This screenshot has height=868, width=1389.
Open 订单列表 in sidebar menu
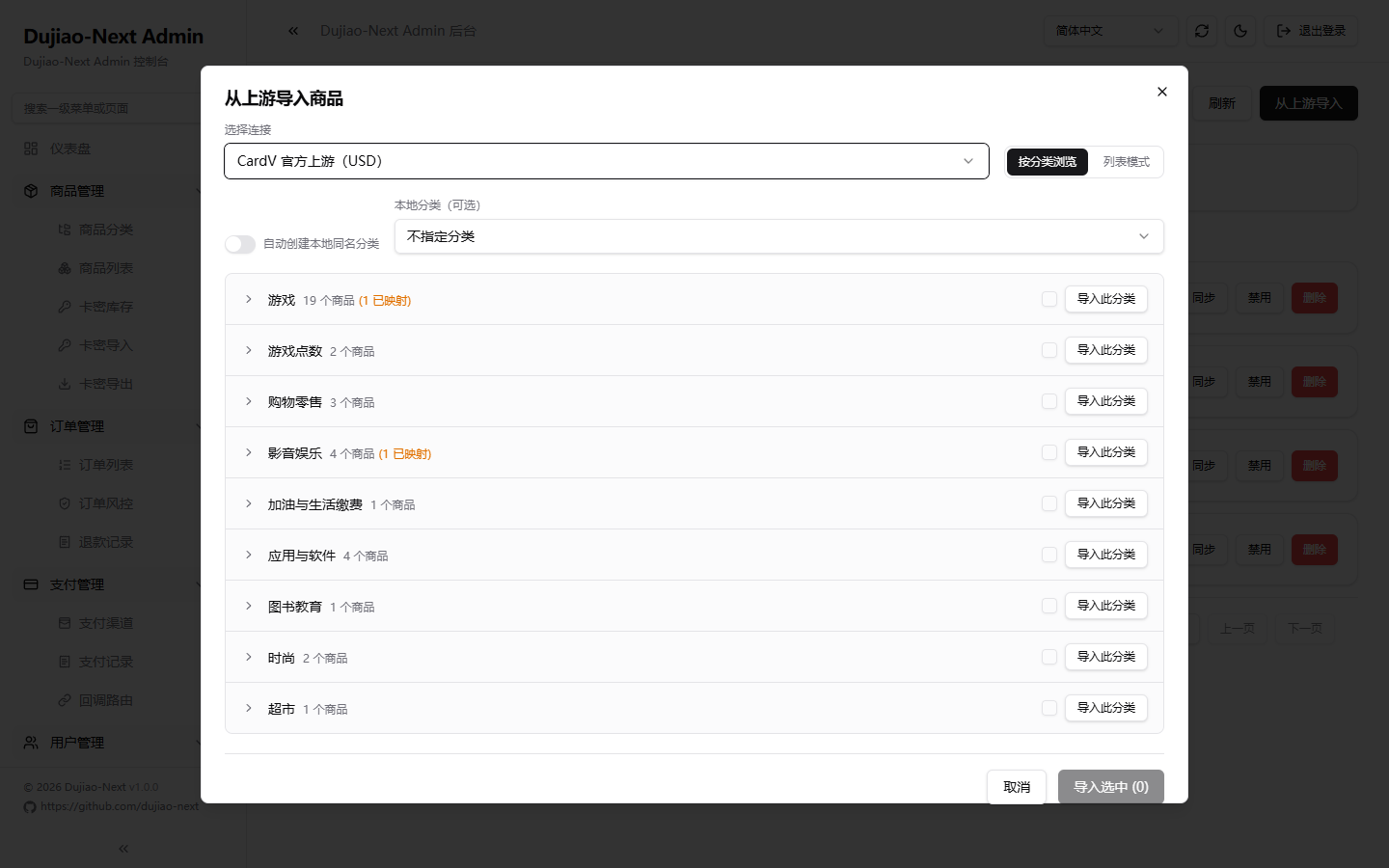(106, 465)
